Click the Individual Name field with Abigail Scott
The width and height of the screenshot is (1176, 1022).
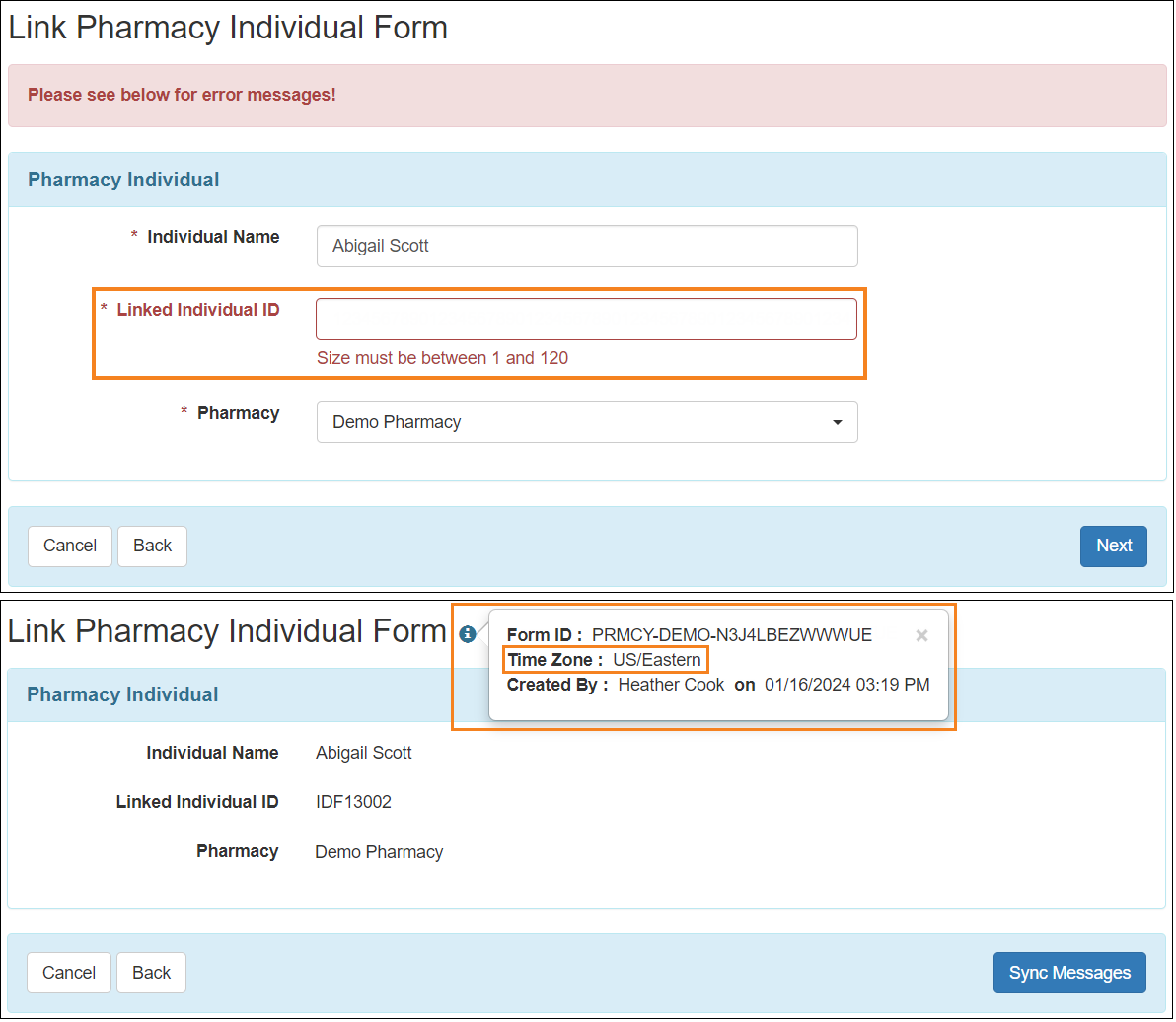(x=586, y=247)
